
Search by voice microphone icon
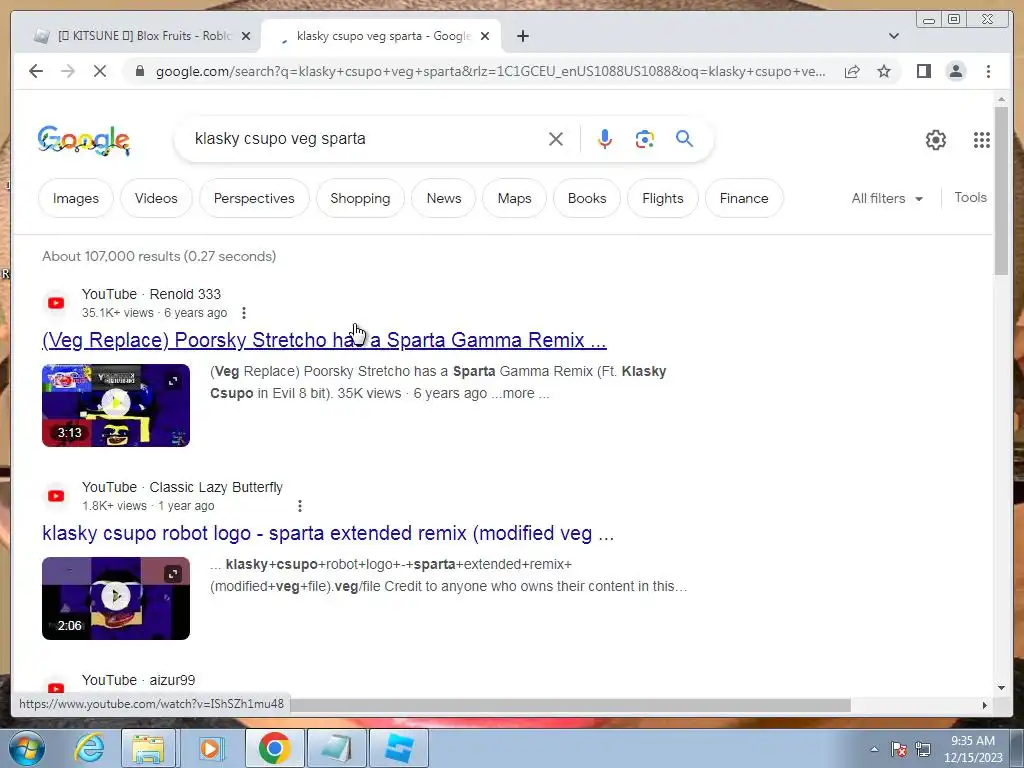click(605, 138)
